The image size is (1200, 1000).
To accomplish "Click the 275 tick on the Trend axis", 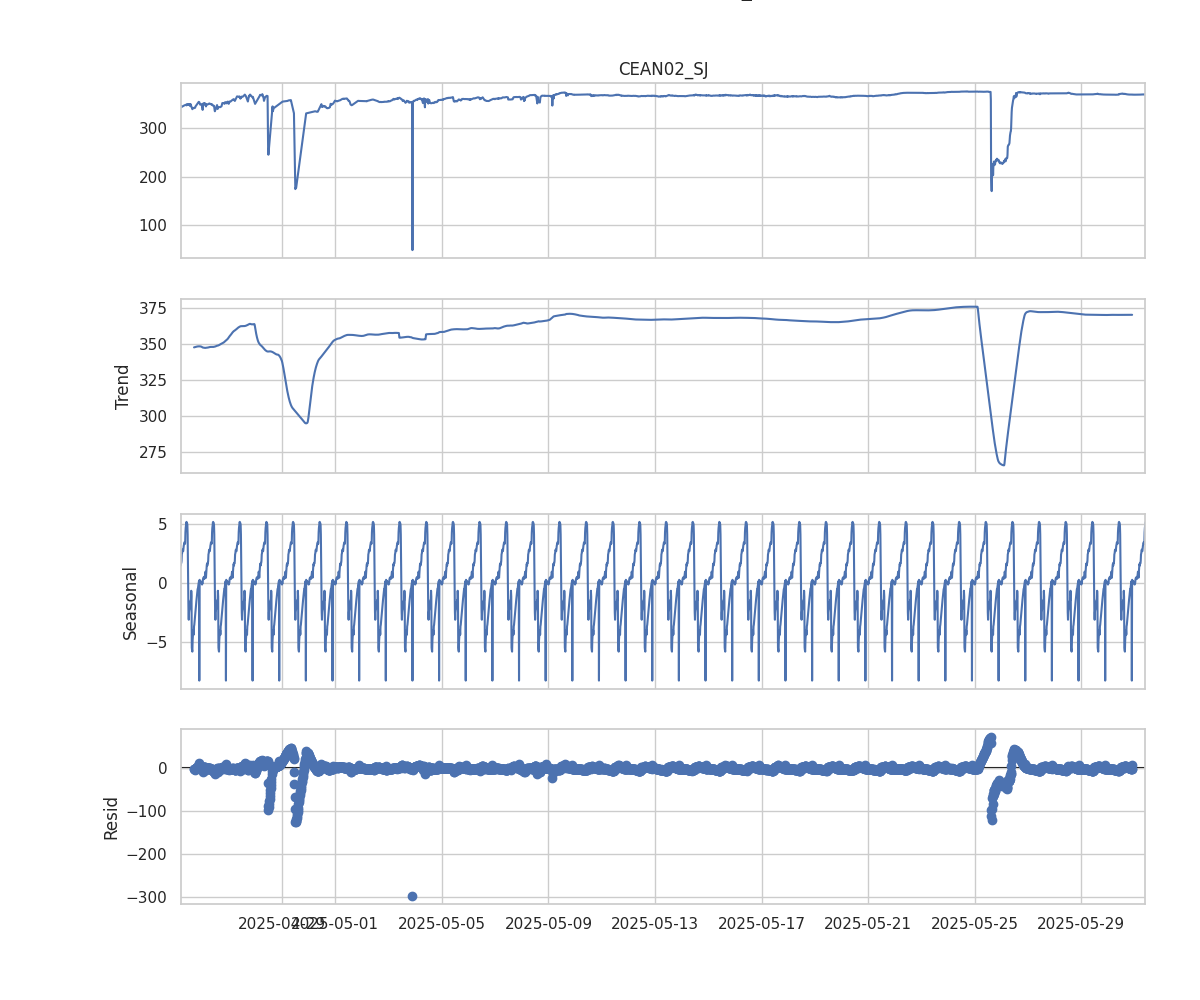I will pyautogui.click(x=153, y=452).
